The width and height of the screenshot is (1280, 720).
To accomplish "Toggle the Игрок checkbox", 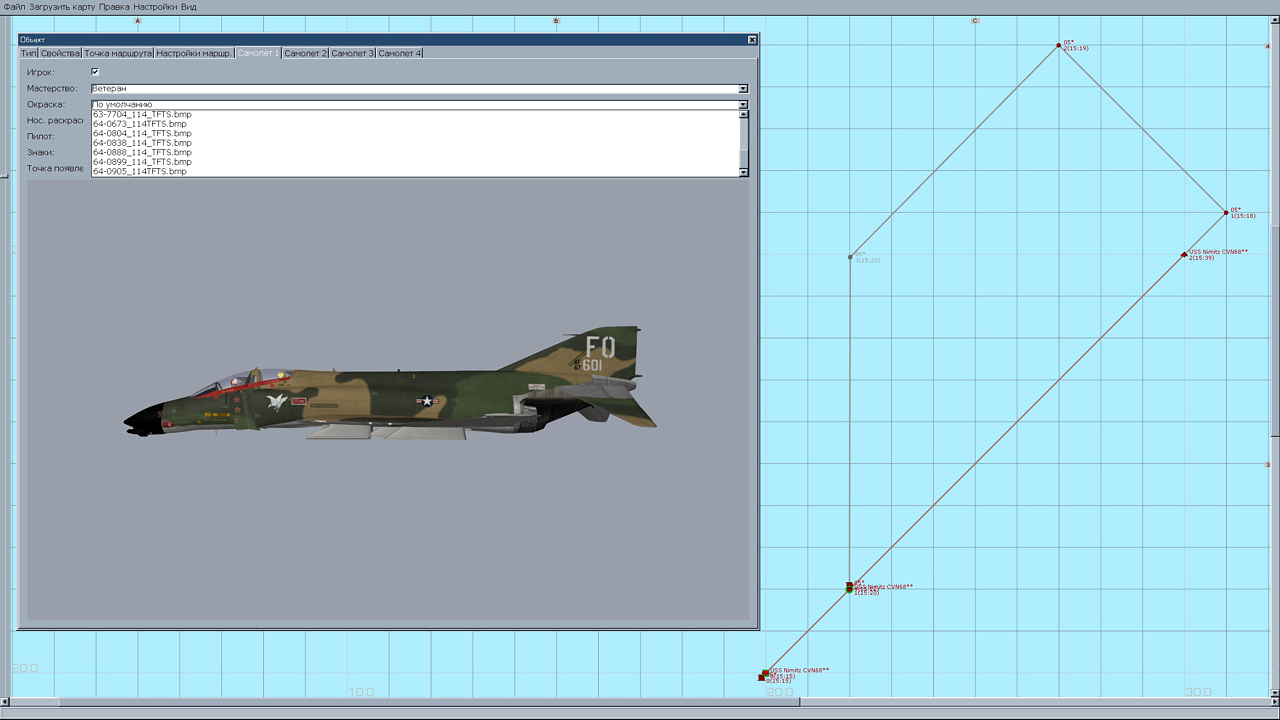I will point(95,72).
